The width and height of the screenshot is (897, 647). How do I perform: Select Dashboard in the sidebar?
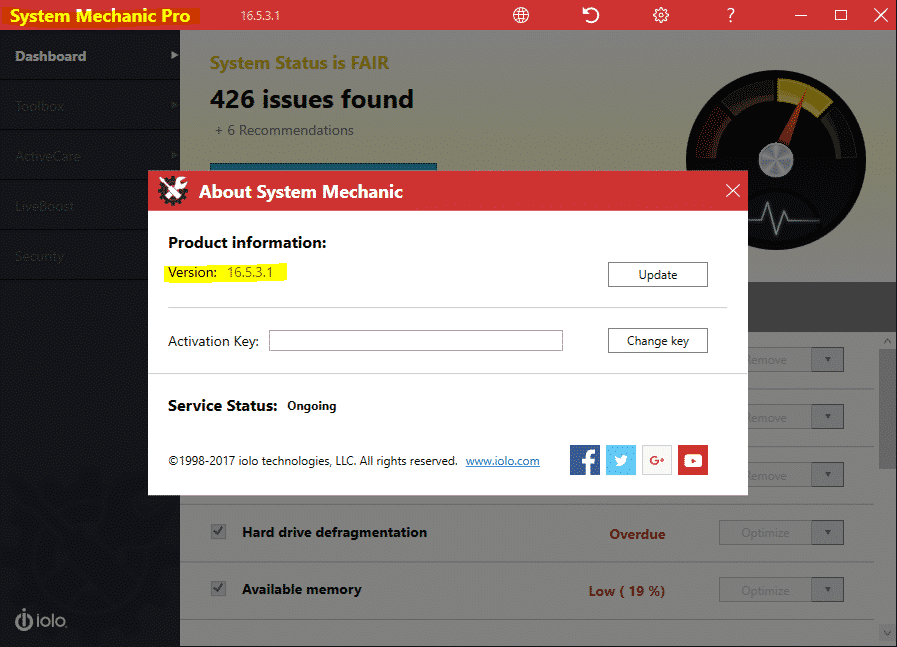coord(90,55)
